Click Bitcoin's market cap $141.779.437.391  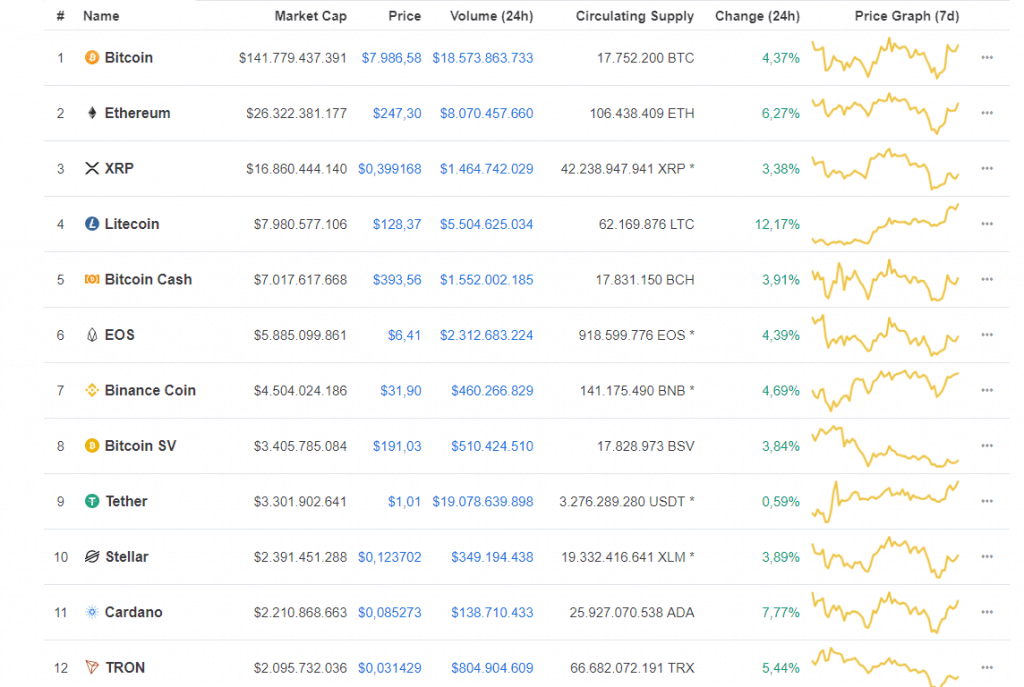(293, 58)
